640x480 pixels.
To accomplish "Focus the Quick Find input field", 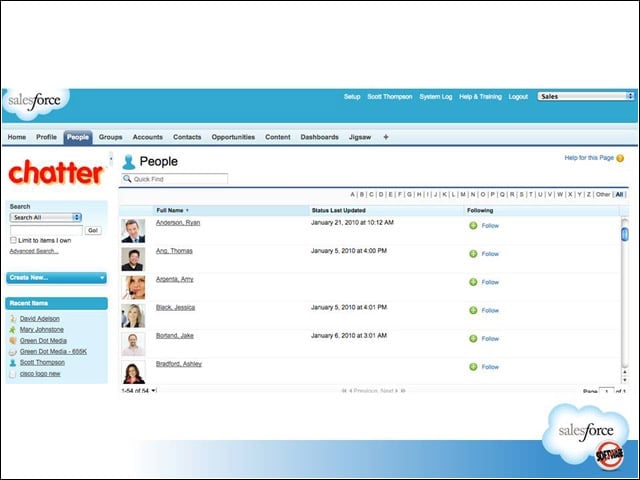I will [175, 179].
